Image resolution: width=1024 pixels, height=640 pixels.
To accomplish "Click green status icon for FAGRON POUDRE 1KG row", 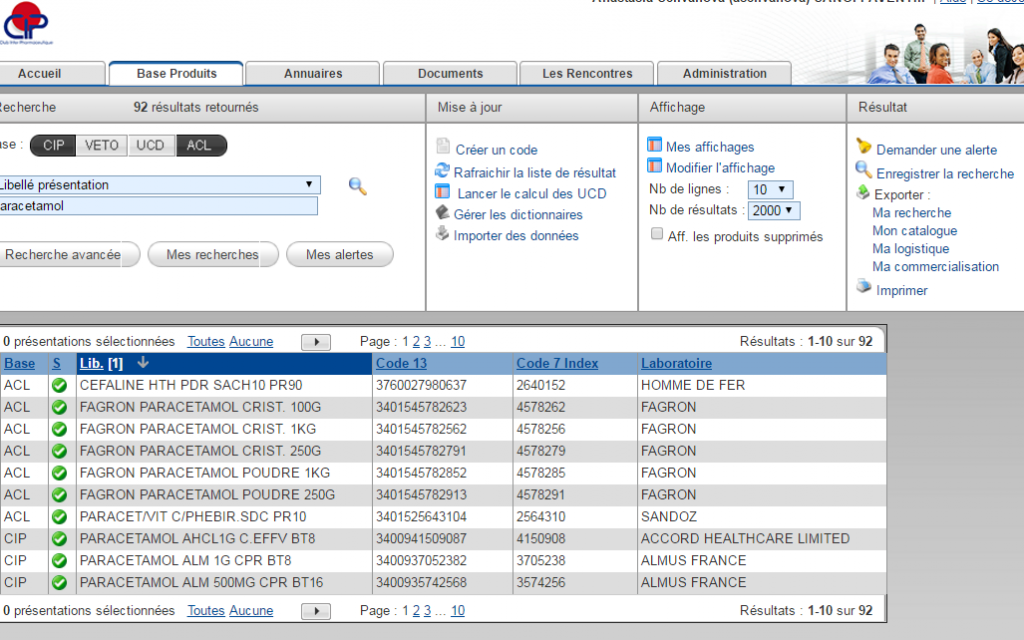I will click(x=59, y=473).
